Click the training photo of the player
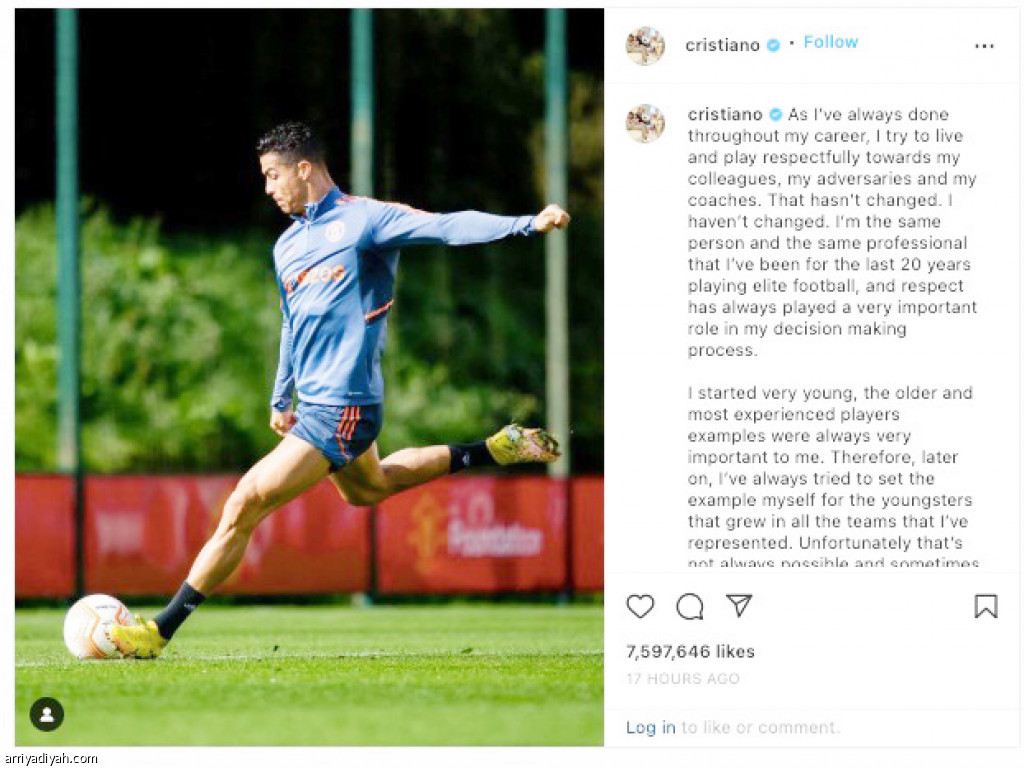 310,377
